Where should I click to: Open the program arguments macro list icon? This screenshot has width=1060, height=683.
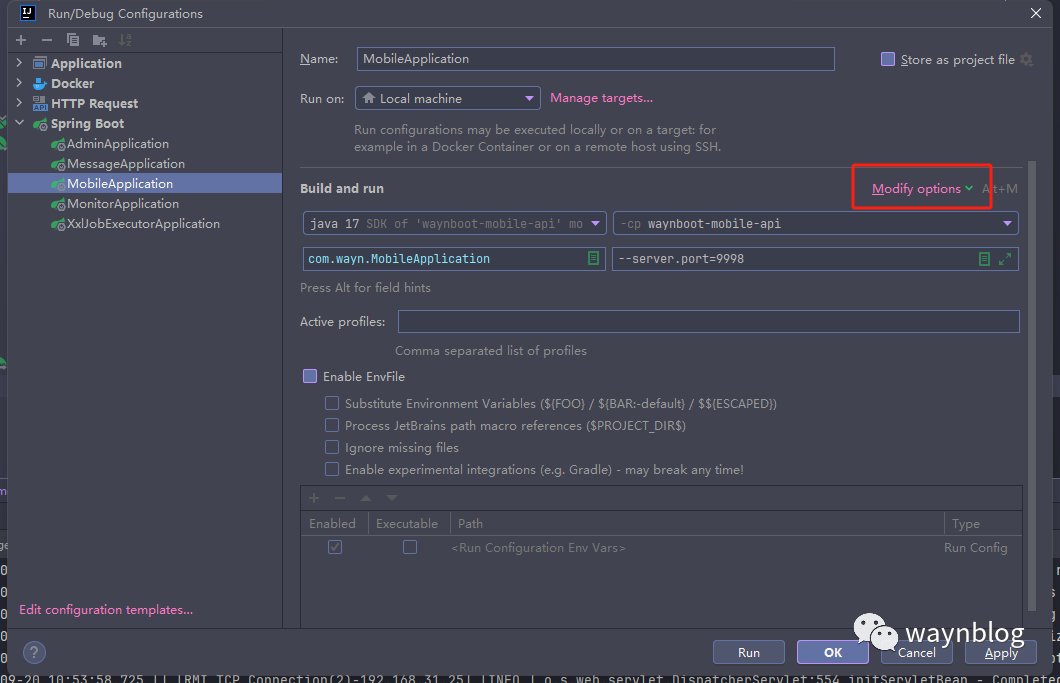(984, 259)
